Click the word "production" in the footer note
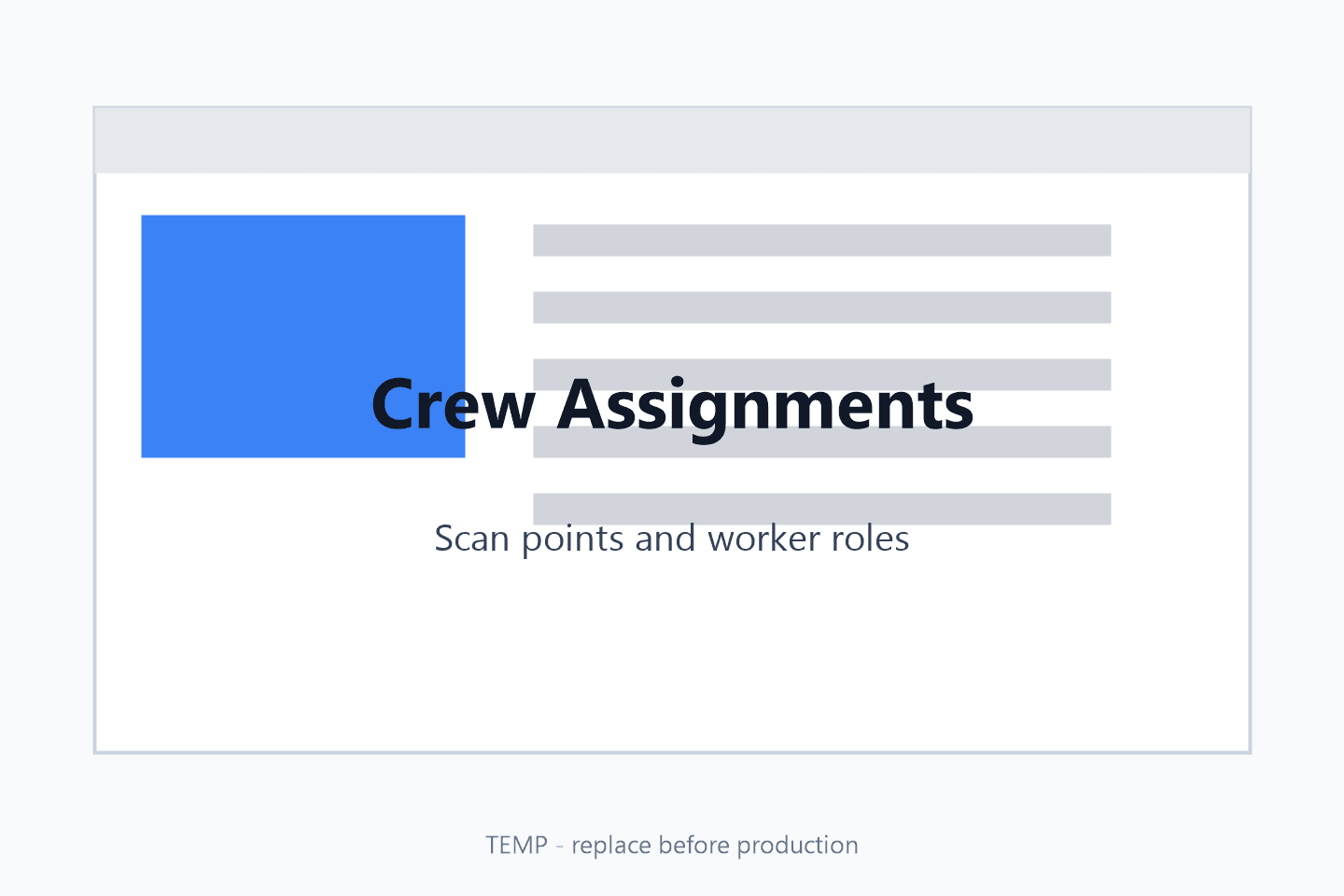This screenshot has height=896, width=1344. tap(798, 846)
